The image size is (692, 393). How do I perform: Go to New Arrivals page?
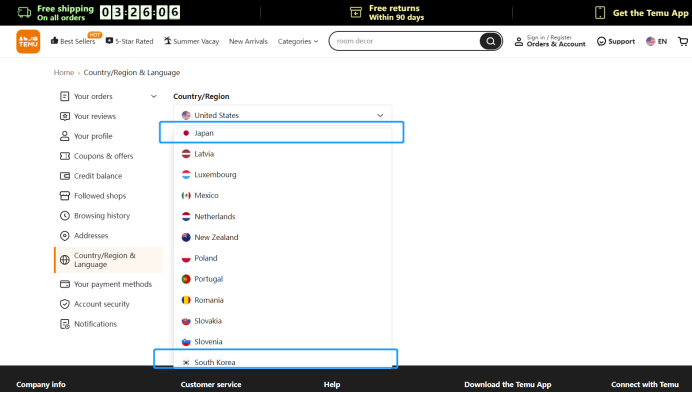[248, 42]
